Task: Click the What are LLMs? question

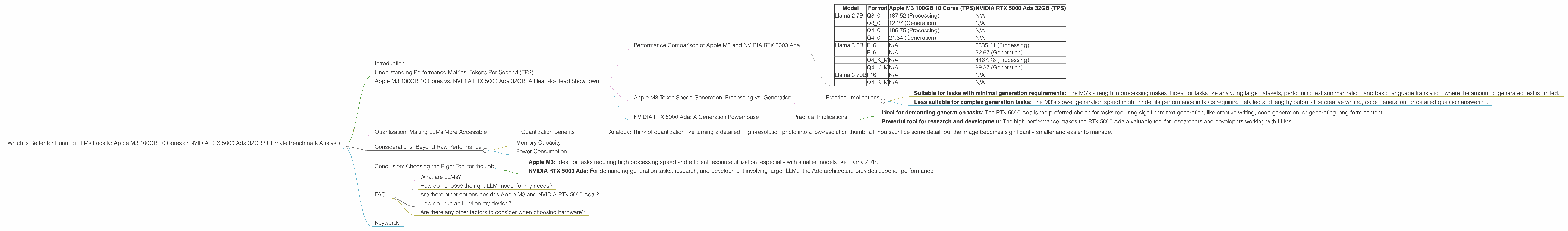Action: coord(440,177)
